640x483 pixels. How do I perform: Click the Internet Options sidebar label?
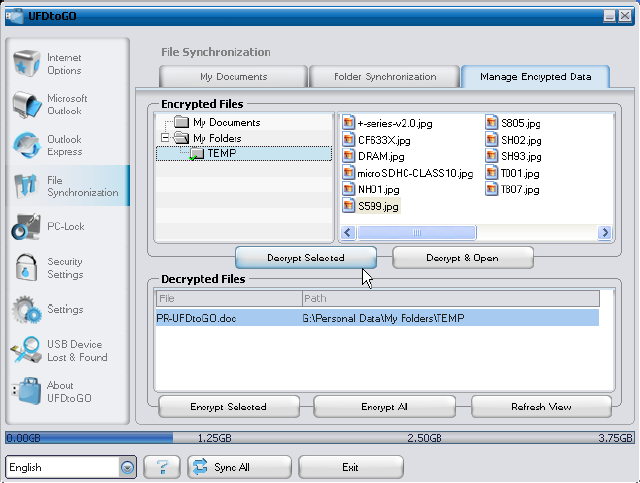[64, 64]
